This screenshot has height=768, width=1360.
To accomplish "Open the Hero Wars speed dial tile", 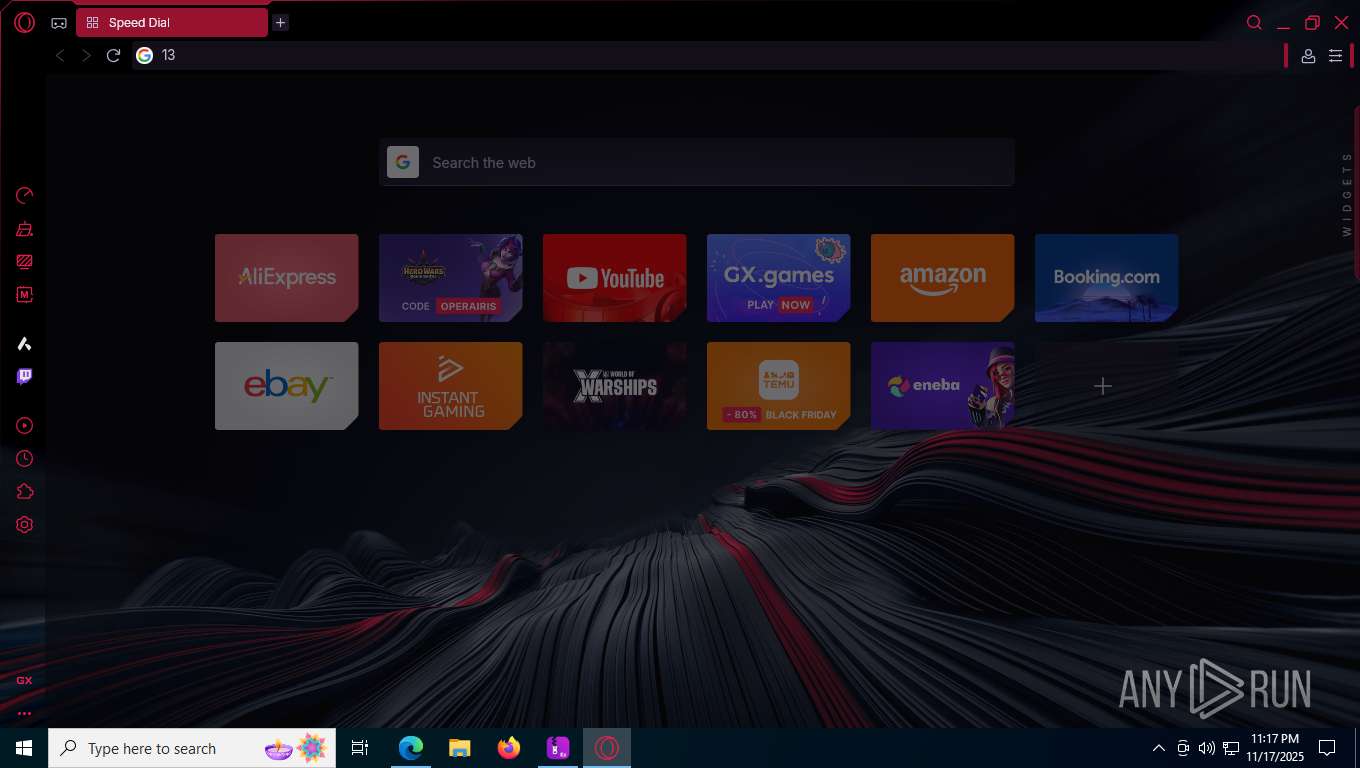I will pyautogui.click(x=450, y=278).
